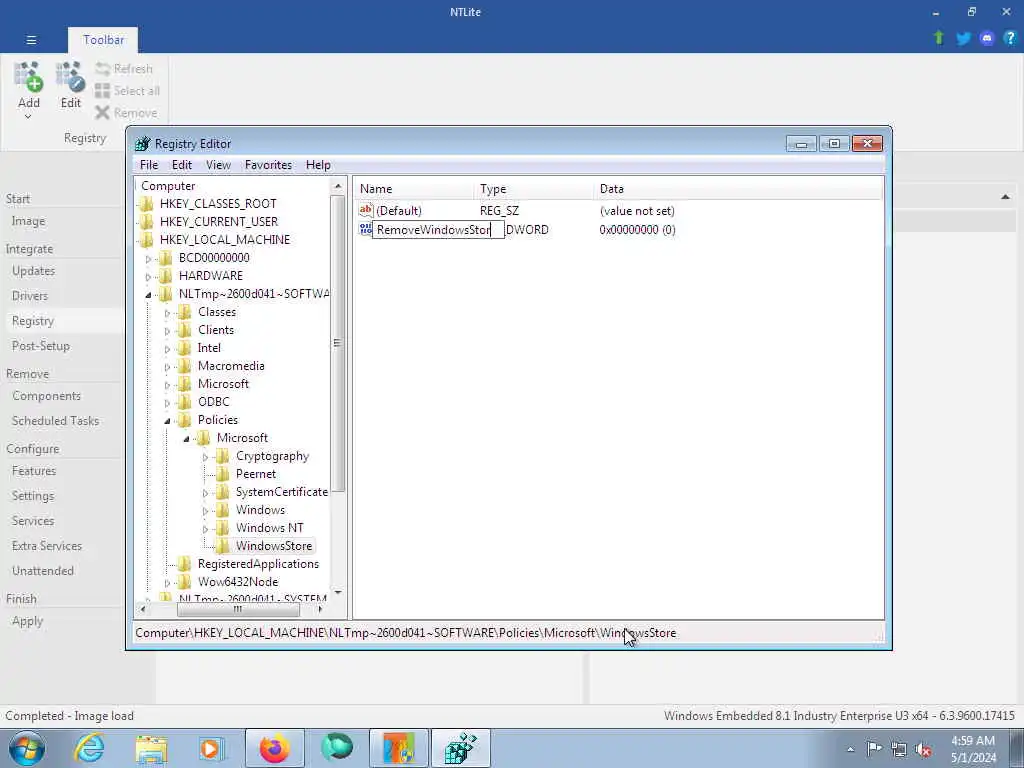
Task: Click the RegisteredApplications folder icon
Action: click(184, 564)
